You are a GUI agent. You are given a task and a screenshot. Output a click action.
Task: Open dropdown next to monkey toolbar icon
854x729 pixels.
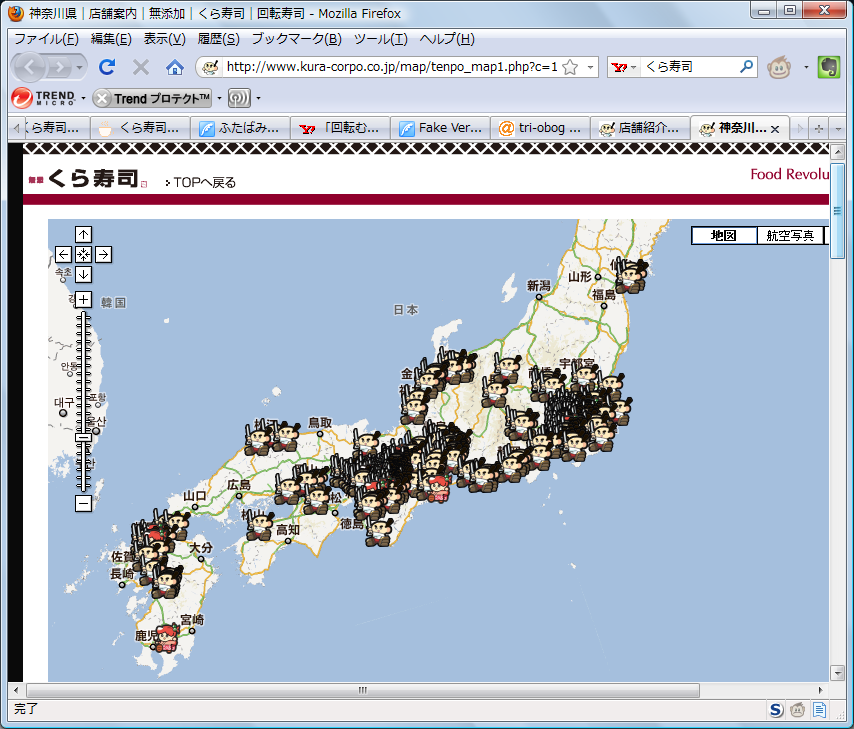(x=806, y=67)
